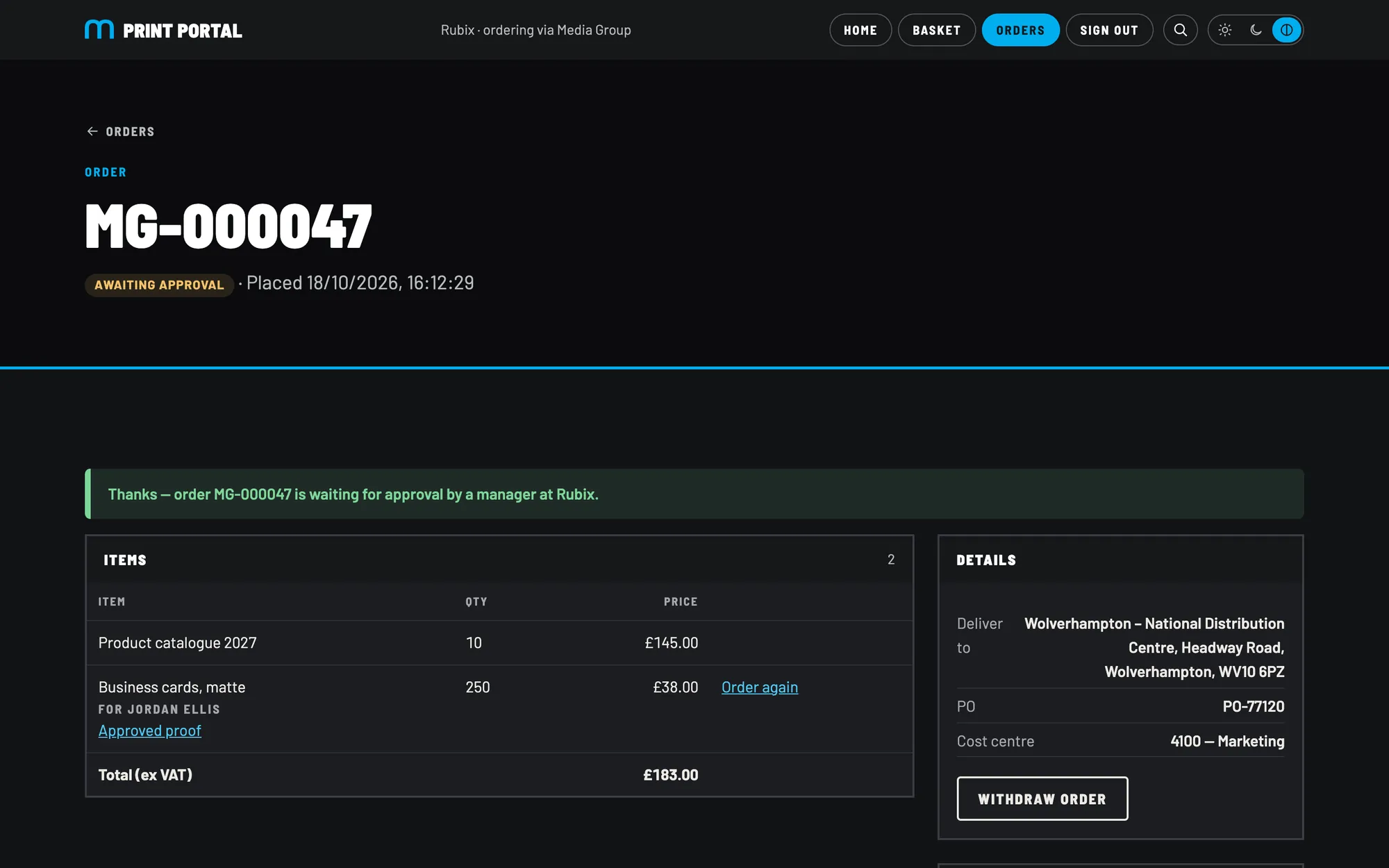Click the Withdraw Order button
This screenshot has height=868, width=1389.
(1042, 799)
